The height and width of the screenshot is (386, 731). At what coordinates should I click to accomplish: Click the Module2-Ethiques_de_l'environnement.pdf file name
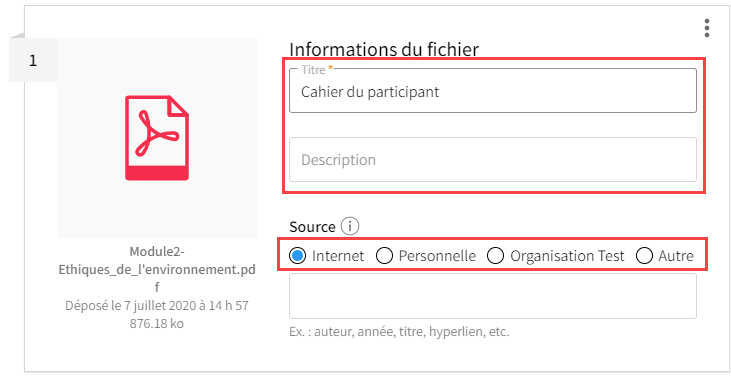pyautogui.click(x=157, y=269)
